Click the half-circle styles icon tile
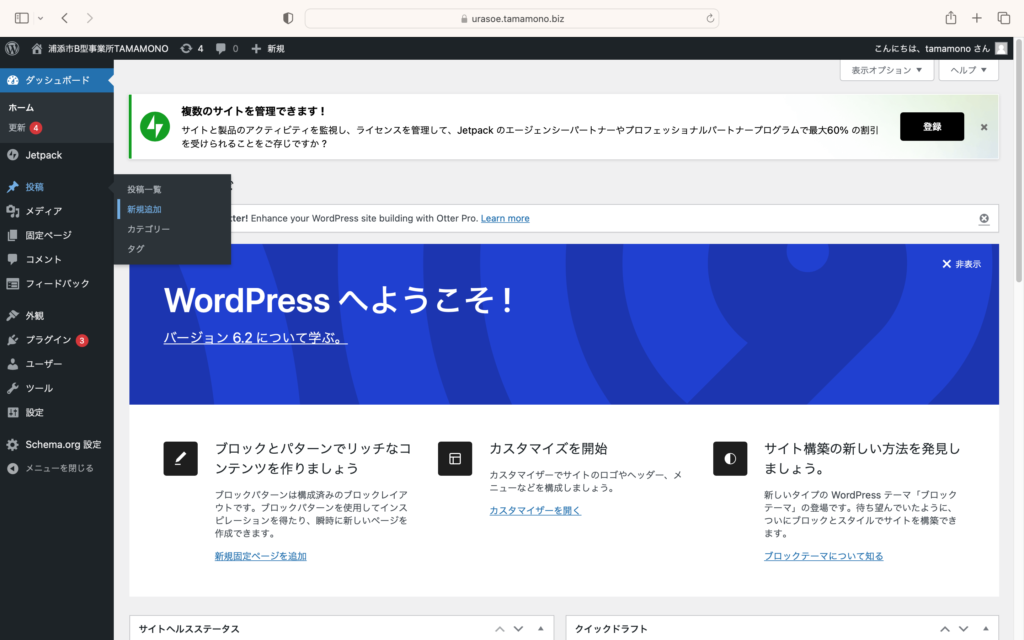Screen dimensions: 1024x640 730,458
